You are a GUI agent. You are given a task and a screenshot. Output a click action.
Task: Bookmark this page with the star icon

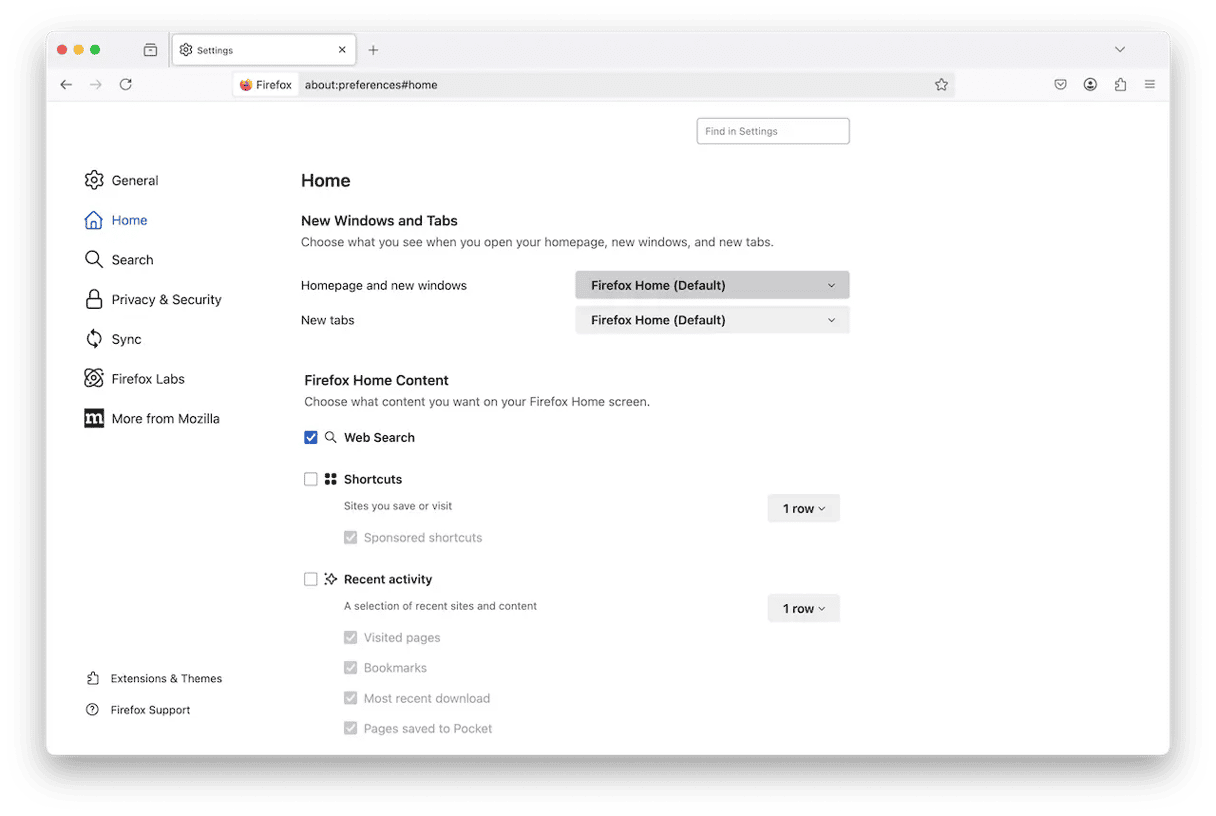point(941,85)
